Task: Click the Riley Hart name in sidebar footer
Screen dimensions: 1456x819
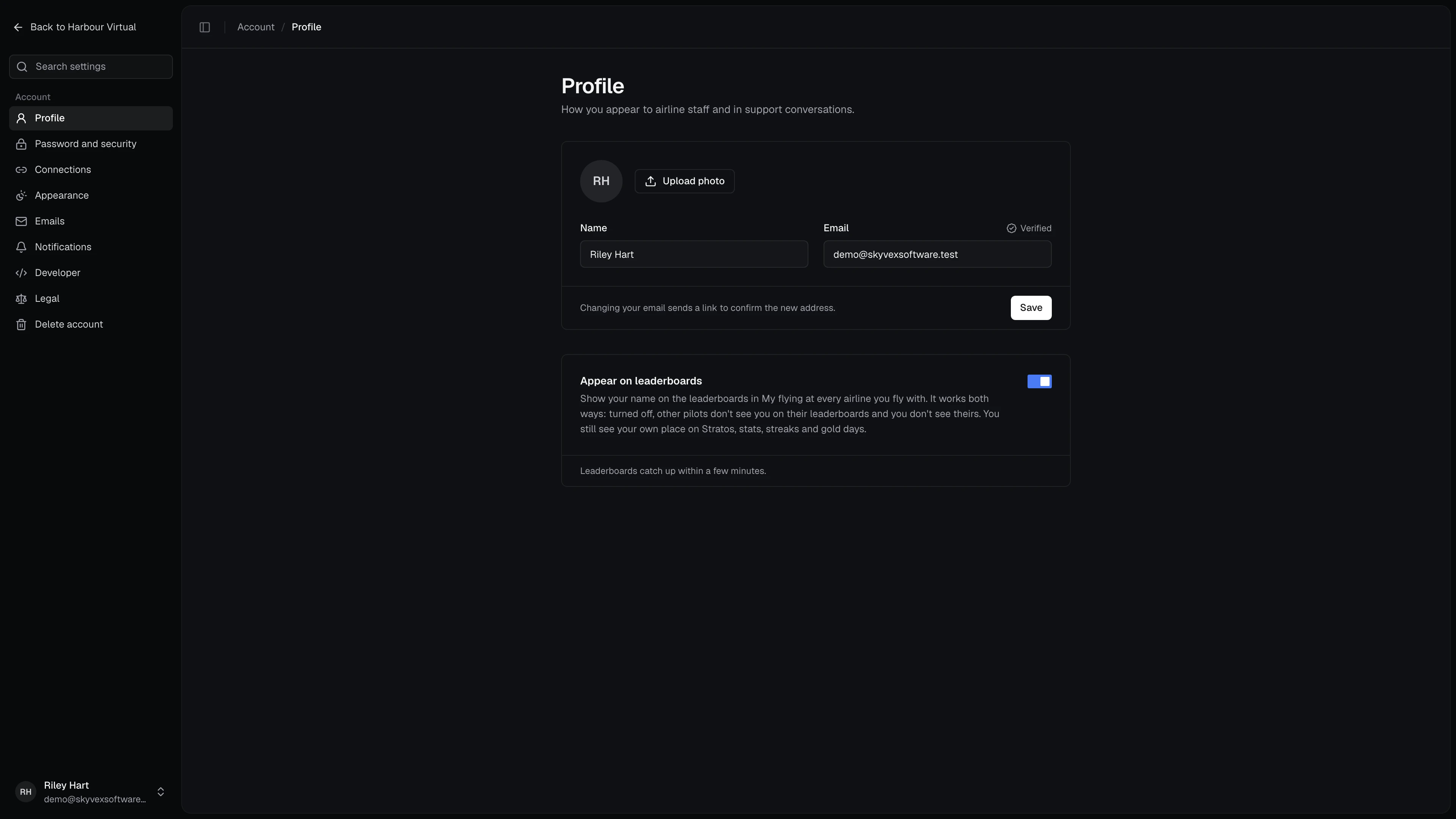Action: tap(66, 785)
